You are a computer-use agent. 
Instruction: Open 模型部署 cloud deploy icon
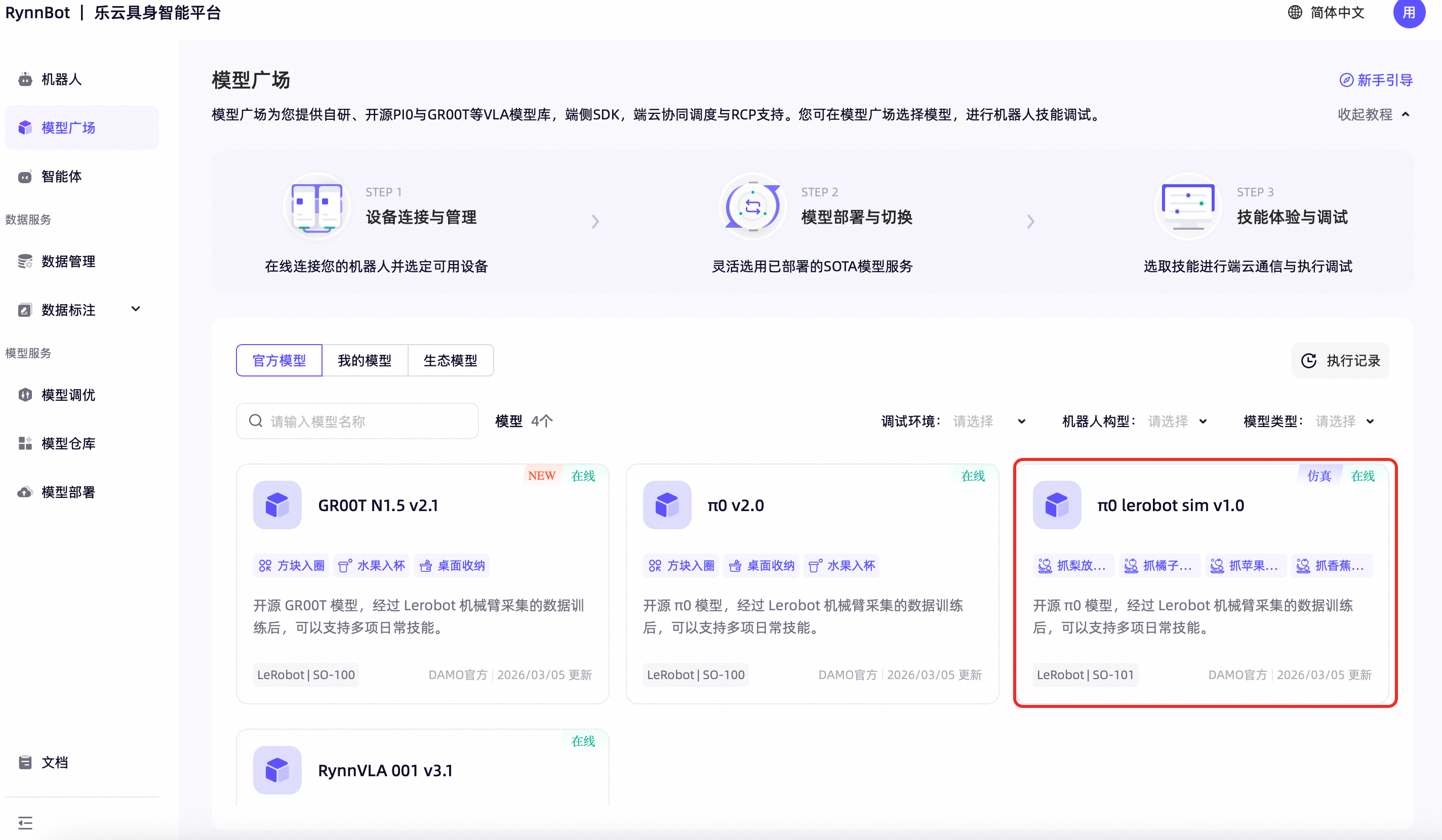click(25, 492)
